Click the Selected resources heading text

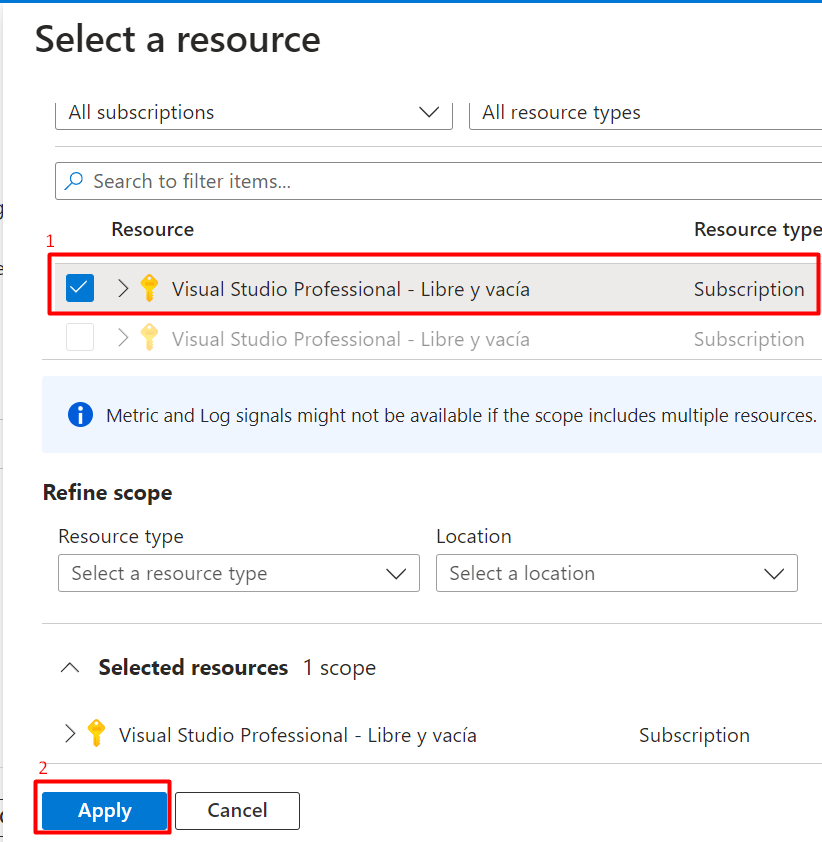tap(193, 667)
